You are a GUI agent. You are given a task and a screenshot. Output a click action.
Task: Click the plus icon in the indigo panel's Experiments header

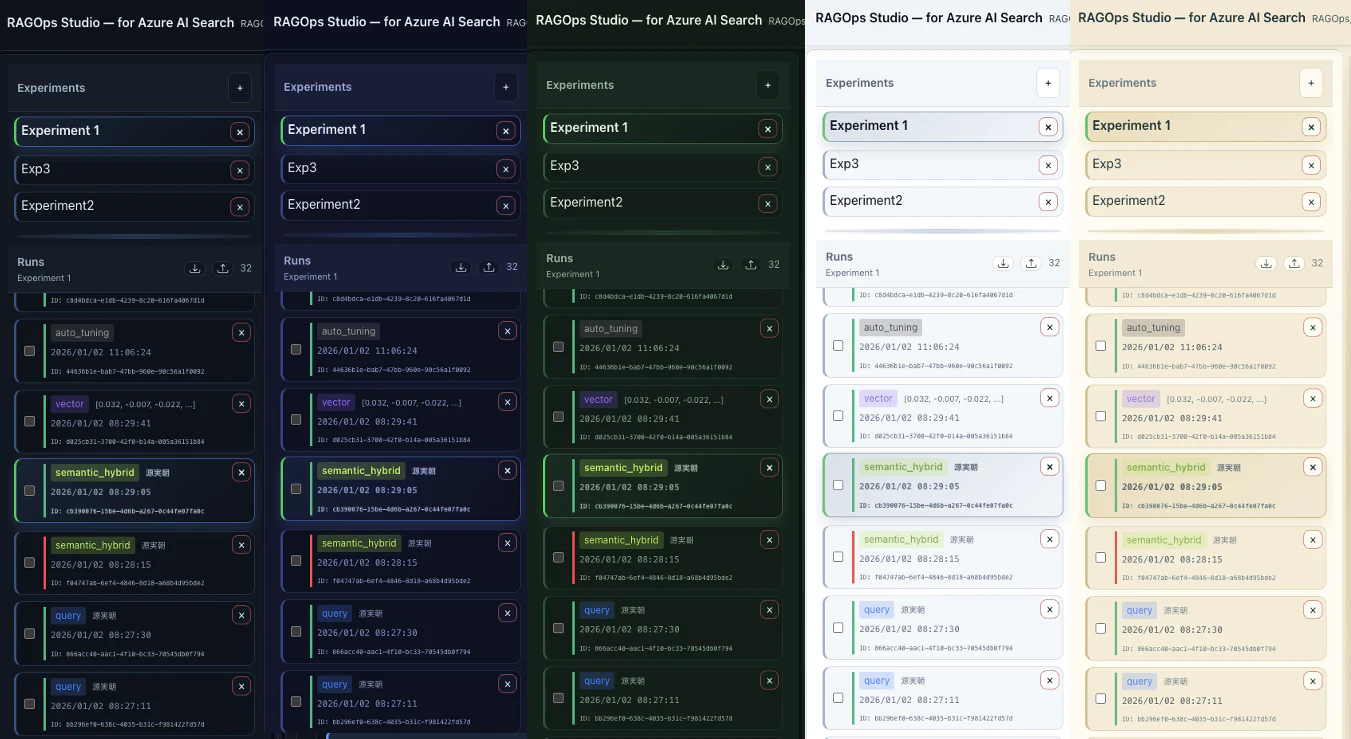506,87
